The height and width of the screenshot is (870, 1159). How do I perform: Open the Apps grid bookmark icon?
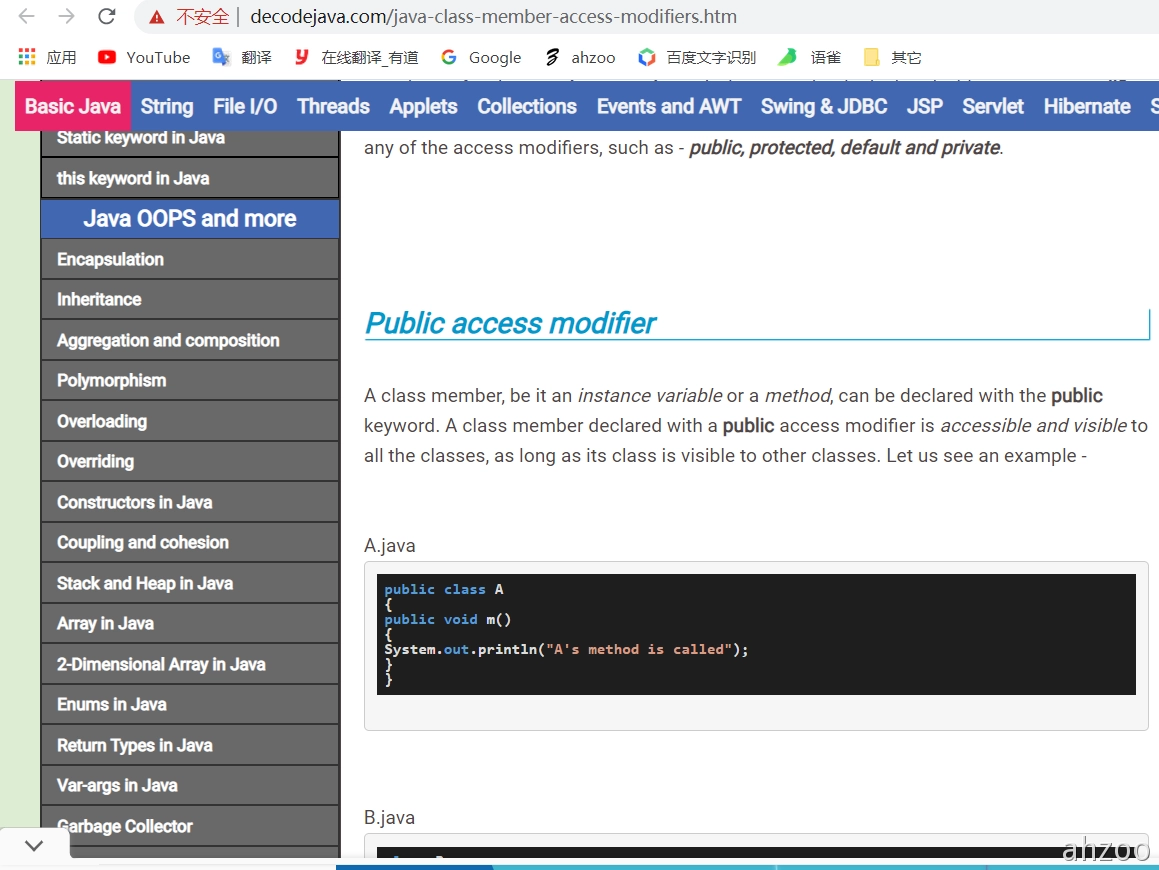27,57
